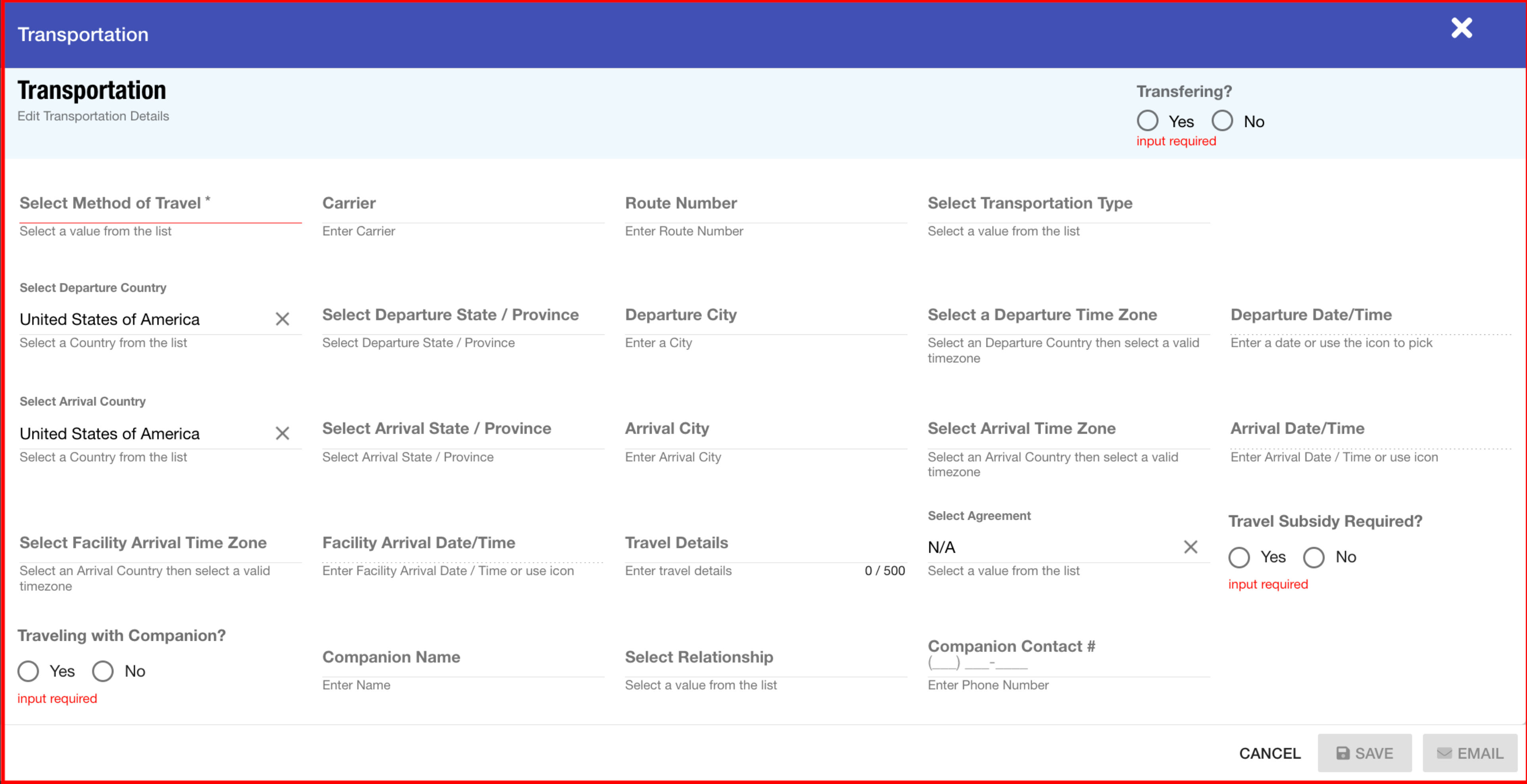Open the Select Relationship dropdown
1527x784 pixels.
(765, 658)
